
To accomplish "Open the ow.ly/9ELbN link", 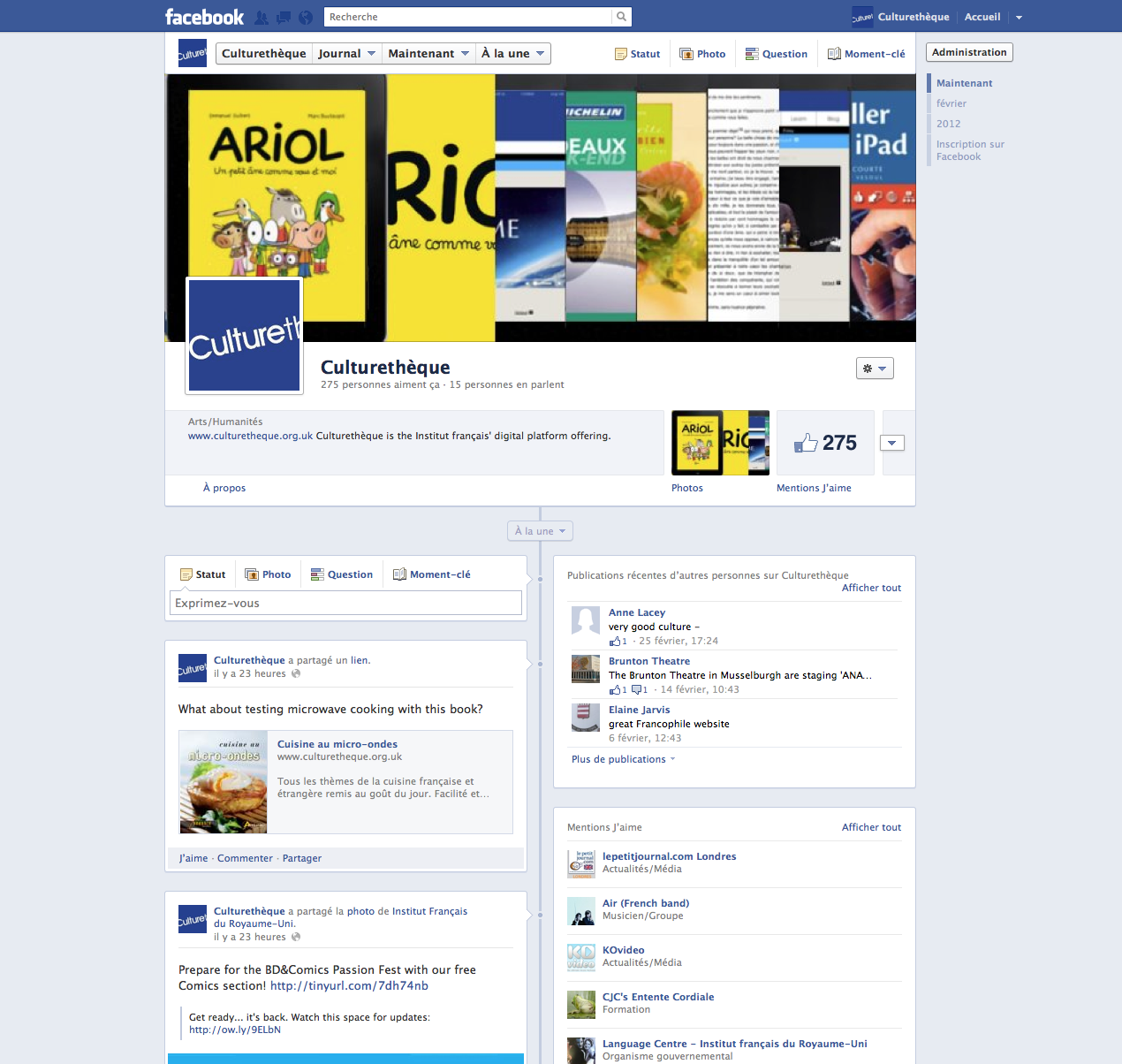I will point(235,1030).
